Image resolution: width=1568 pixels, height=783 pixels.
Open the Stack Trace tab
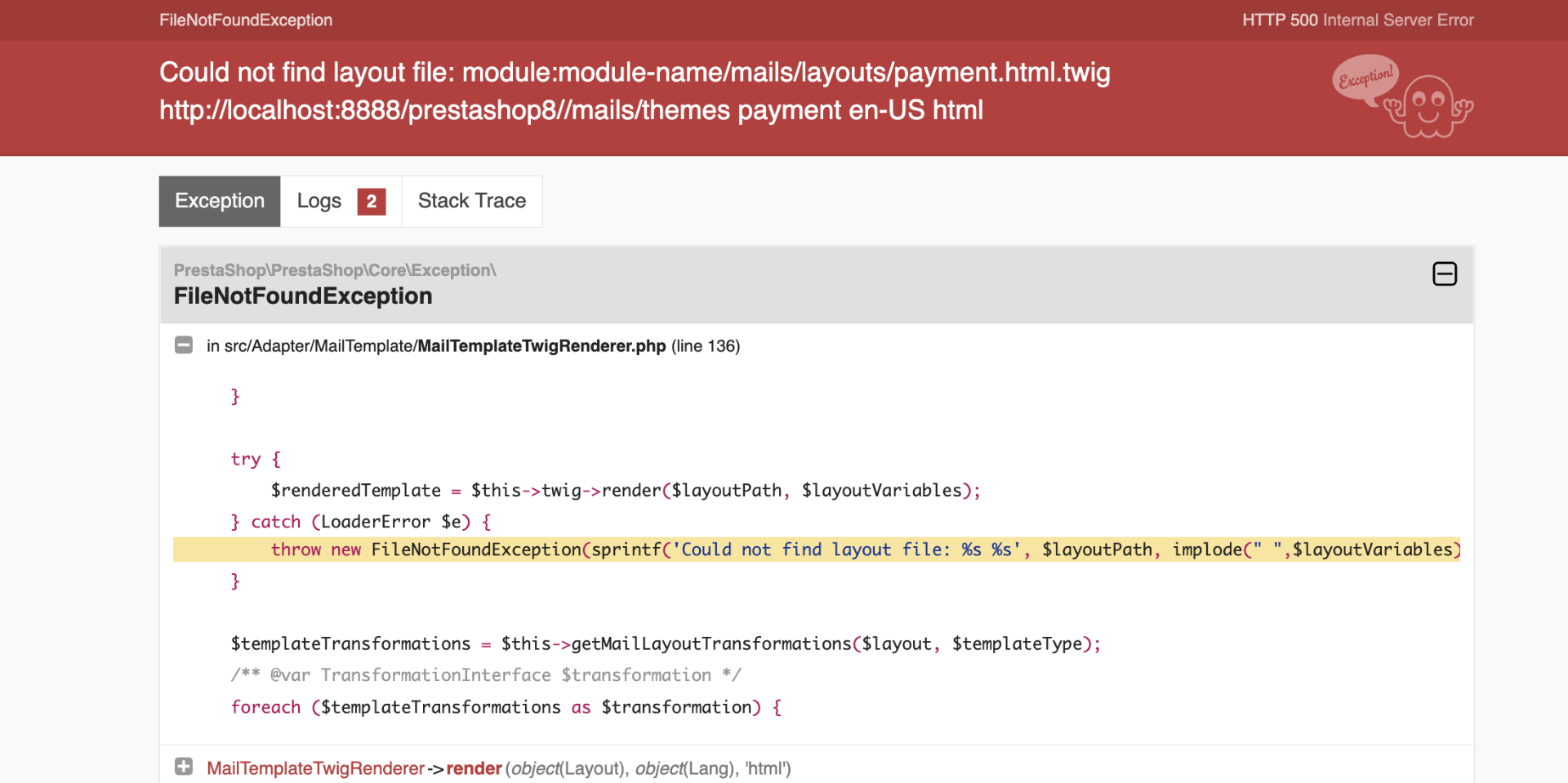click(472, 201)
